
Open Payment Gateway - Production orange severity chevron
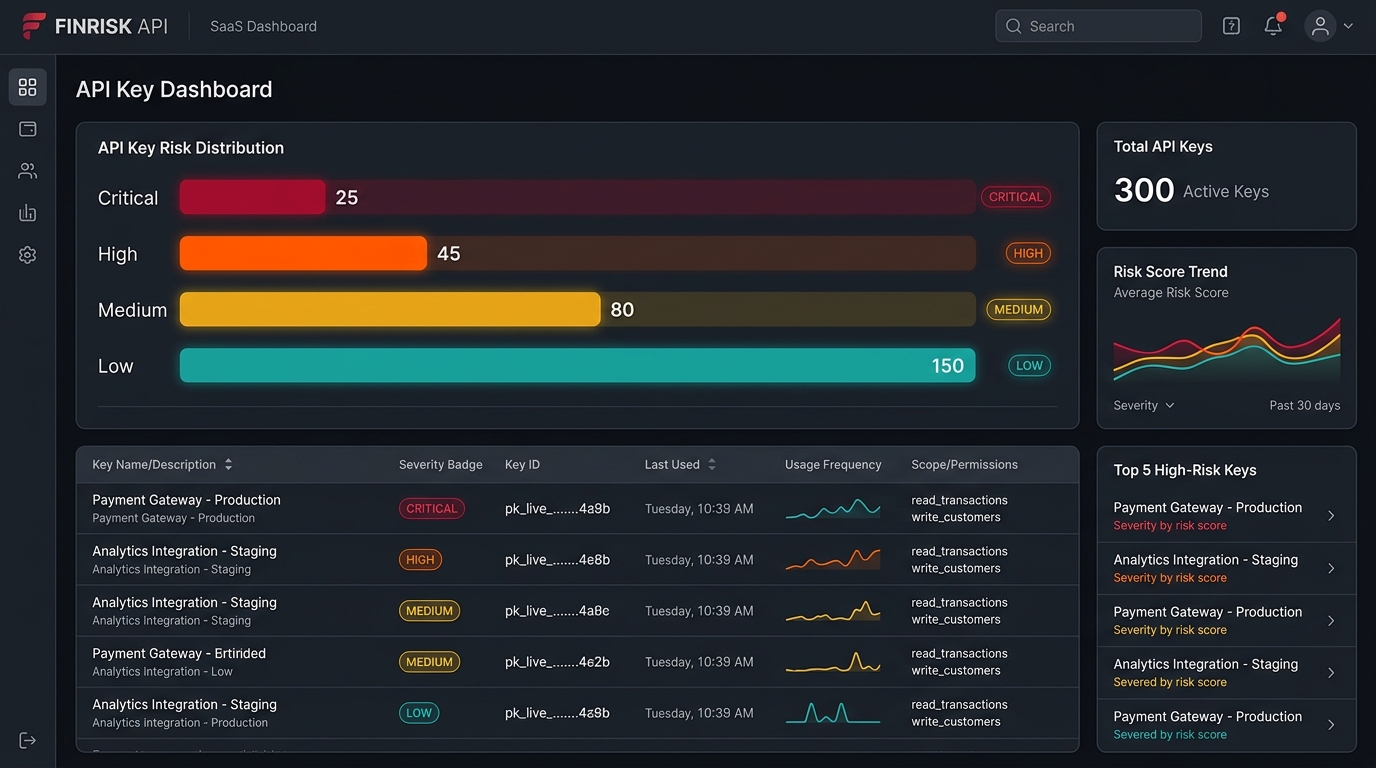[1331, 621]
